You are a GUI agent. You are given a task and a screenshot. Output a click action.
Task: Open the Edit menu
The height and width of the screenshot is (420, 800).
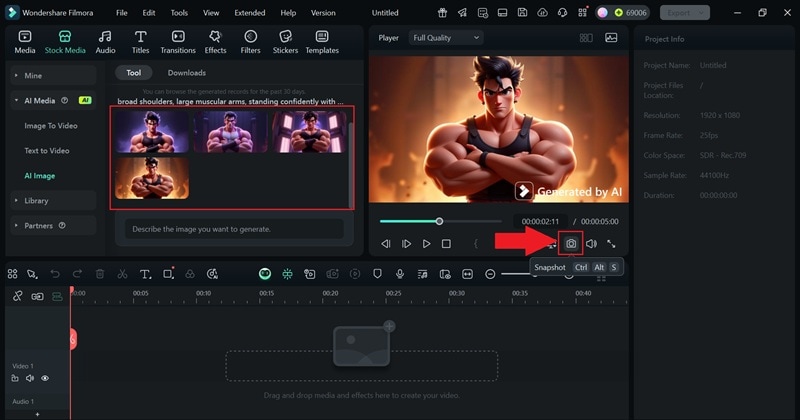[148, 13]
